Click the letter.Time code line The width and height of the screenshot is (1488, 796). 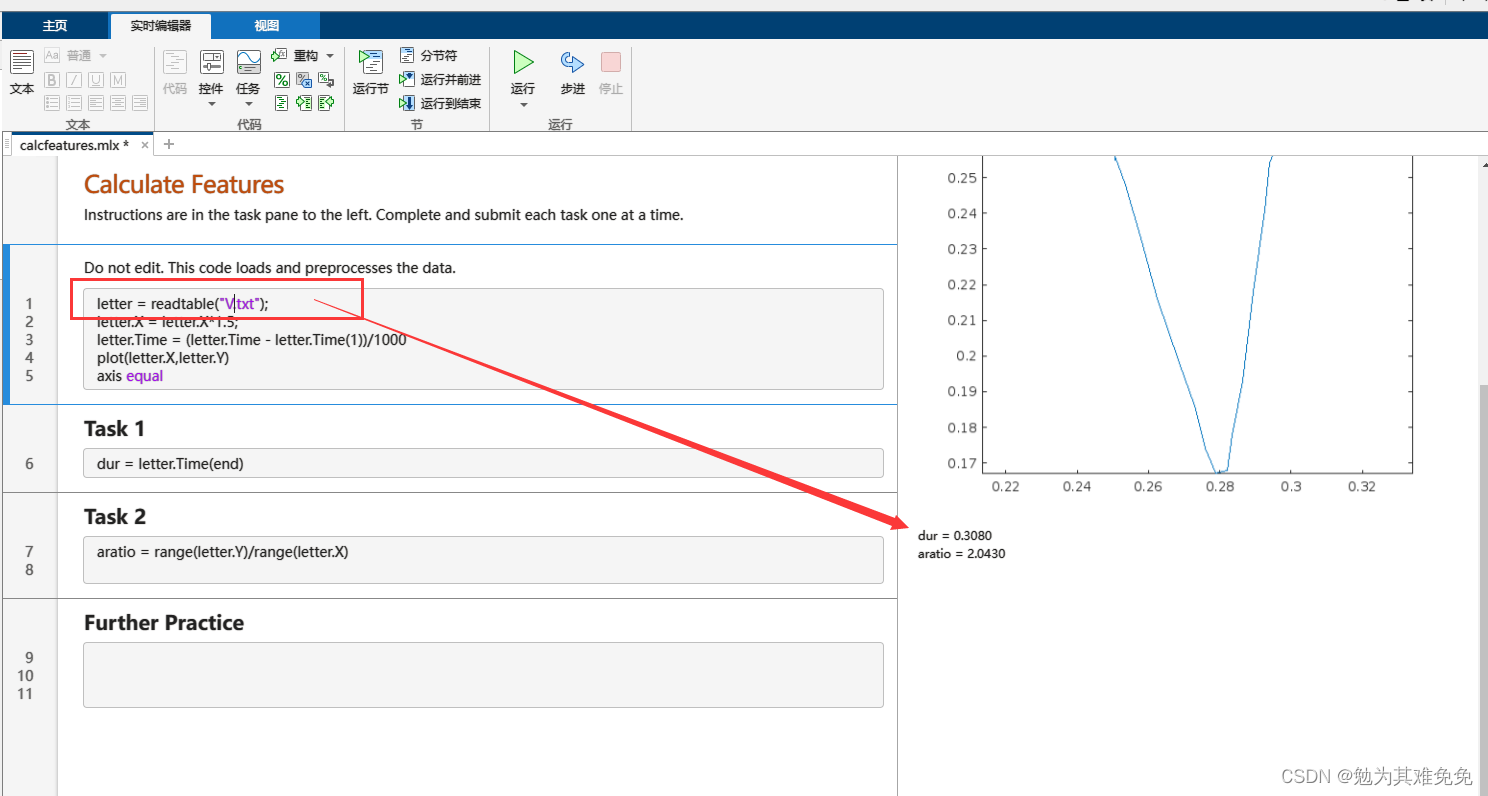252,339
